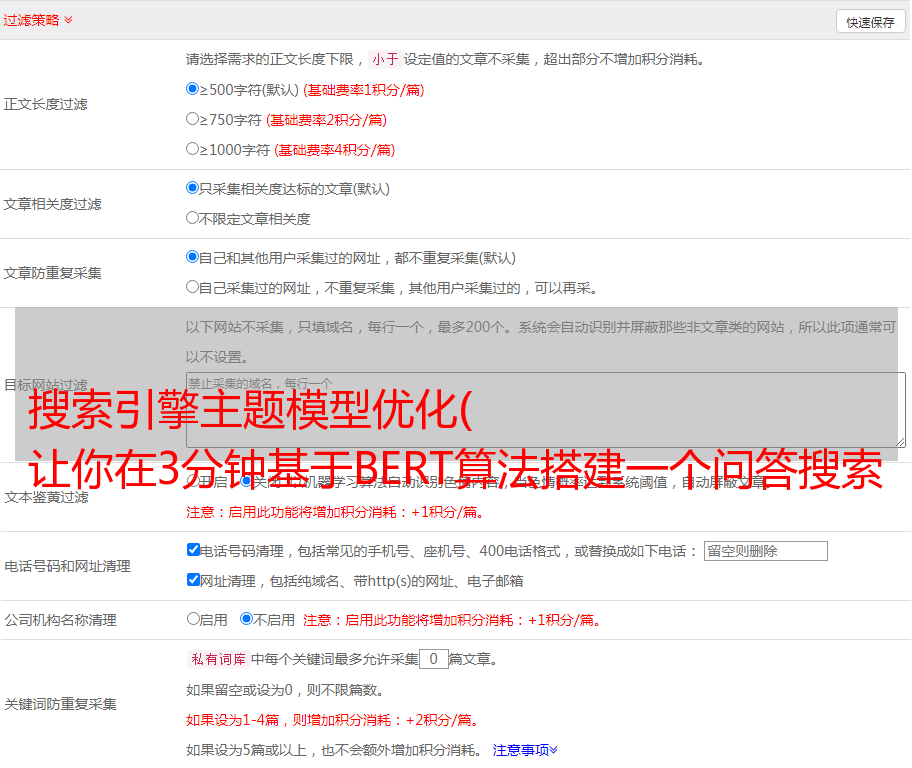Toggle the 网址清理 checkbox
The image size is (912, 768).
[194, 579]
